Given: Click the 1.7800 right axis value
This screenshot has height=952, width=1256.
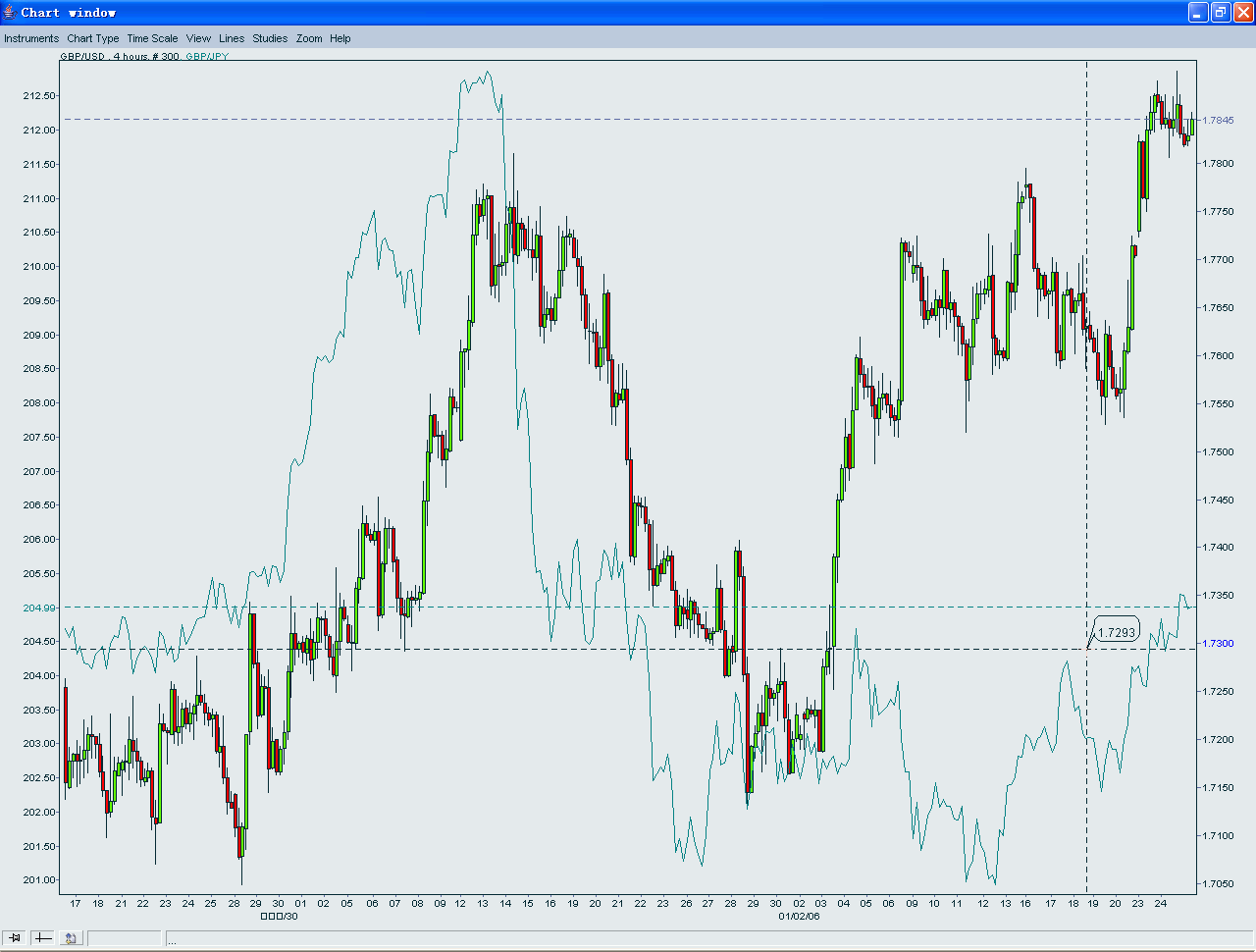Looking at the screenshot, I should 1219,164.
